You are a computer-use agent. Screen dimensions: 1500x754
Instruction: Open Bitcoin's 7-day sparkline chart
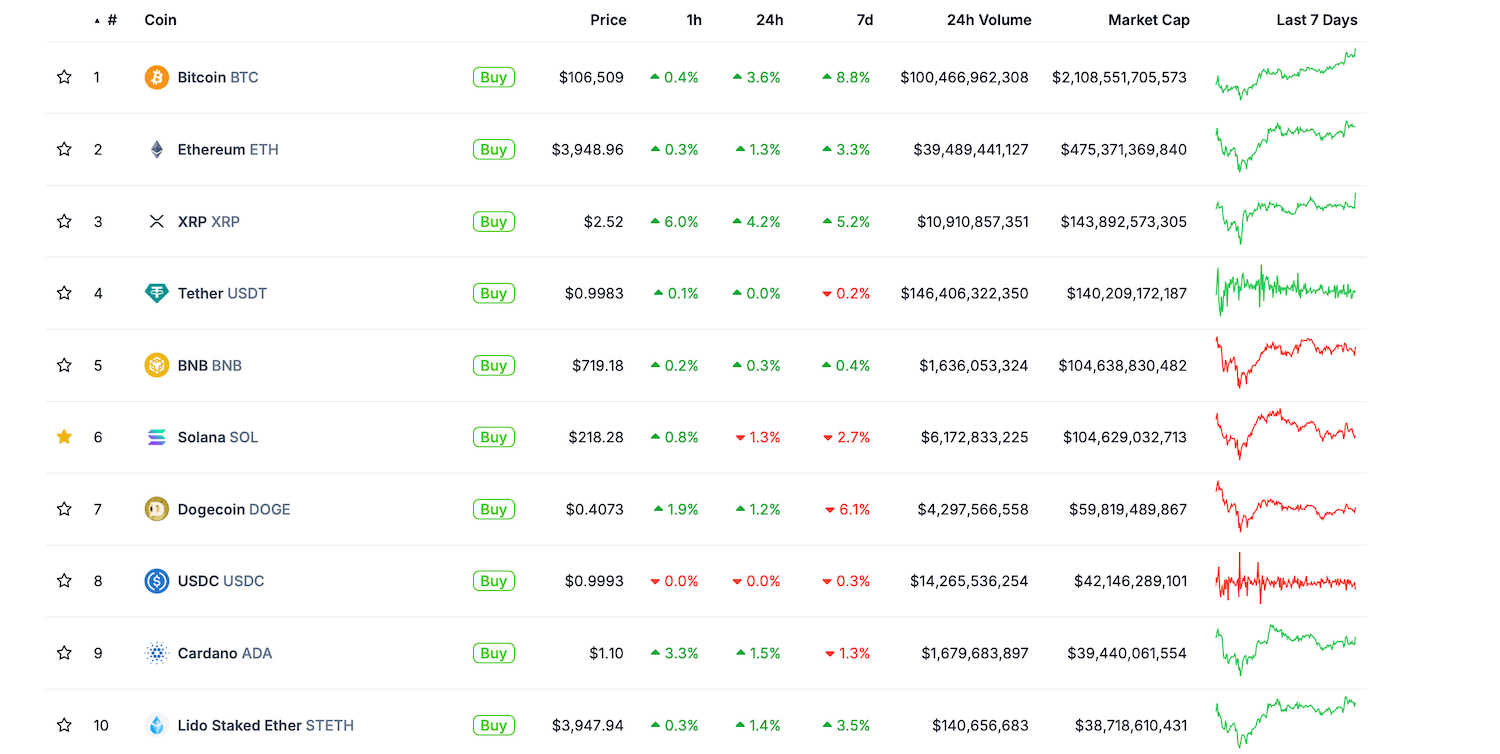point(1286,75)
